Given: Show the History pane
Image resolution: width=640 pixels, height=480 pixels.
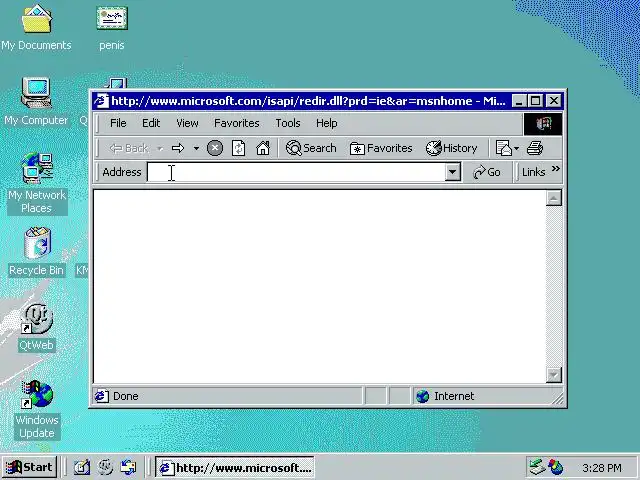Looking at the screenshot, I should (451, 148).
